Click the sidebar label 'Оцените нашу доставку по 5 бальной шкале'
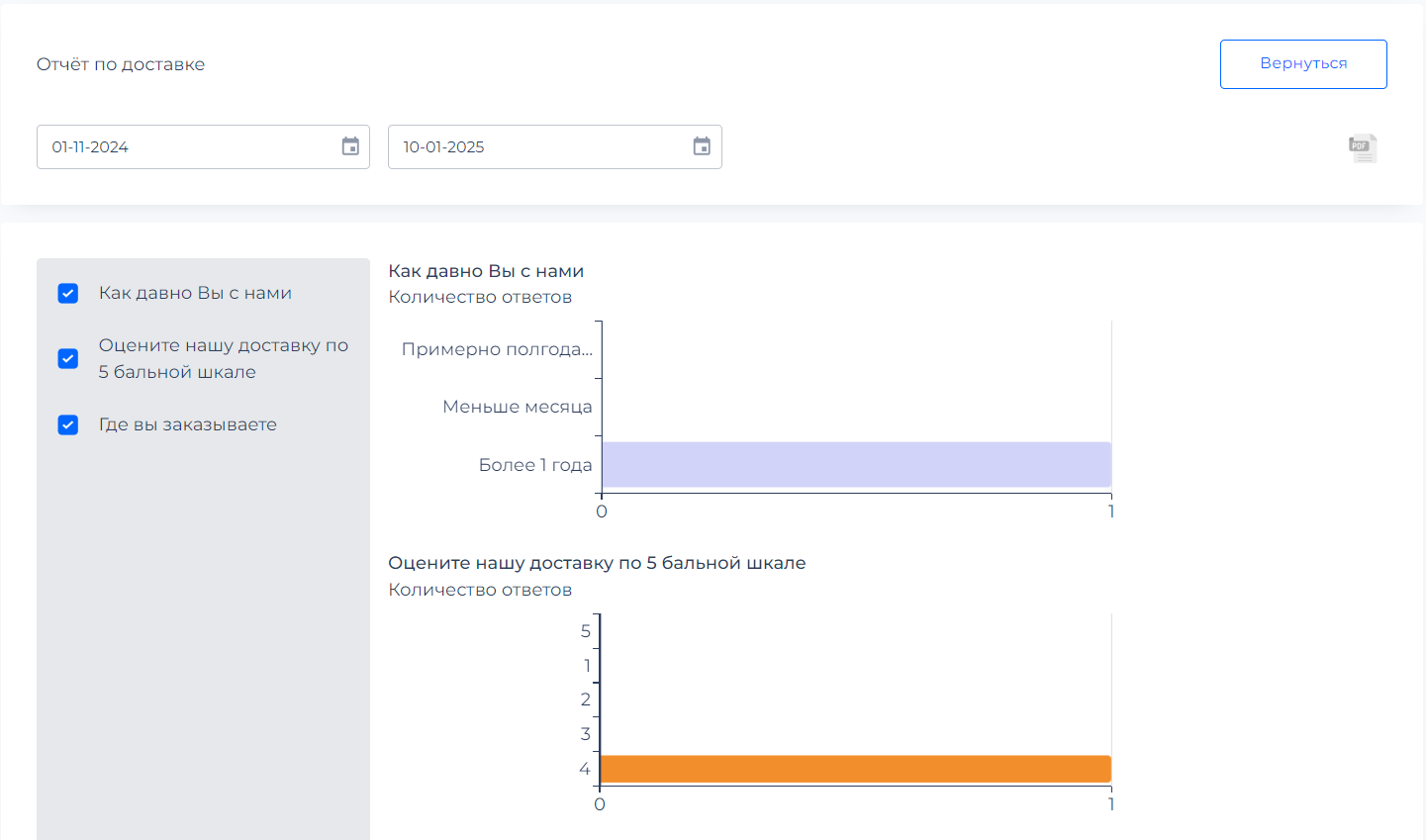Screen dimensions: 1426x840 [223, 358]
